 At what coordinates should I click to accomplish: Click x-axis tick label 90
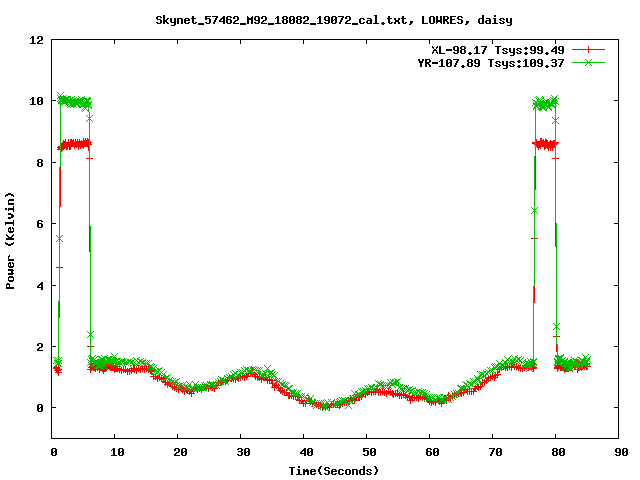click(621, 452)
